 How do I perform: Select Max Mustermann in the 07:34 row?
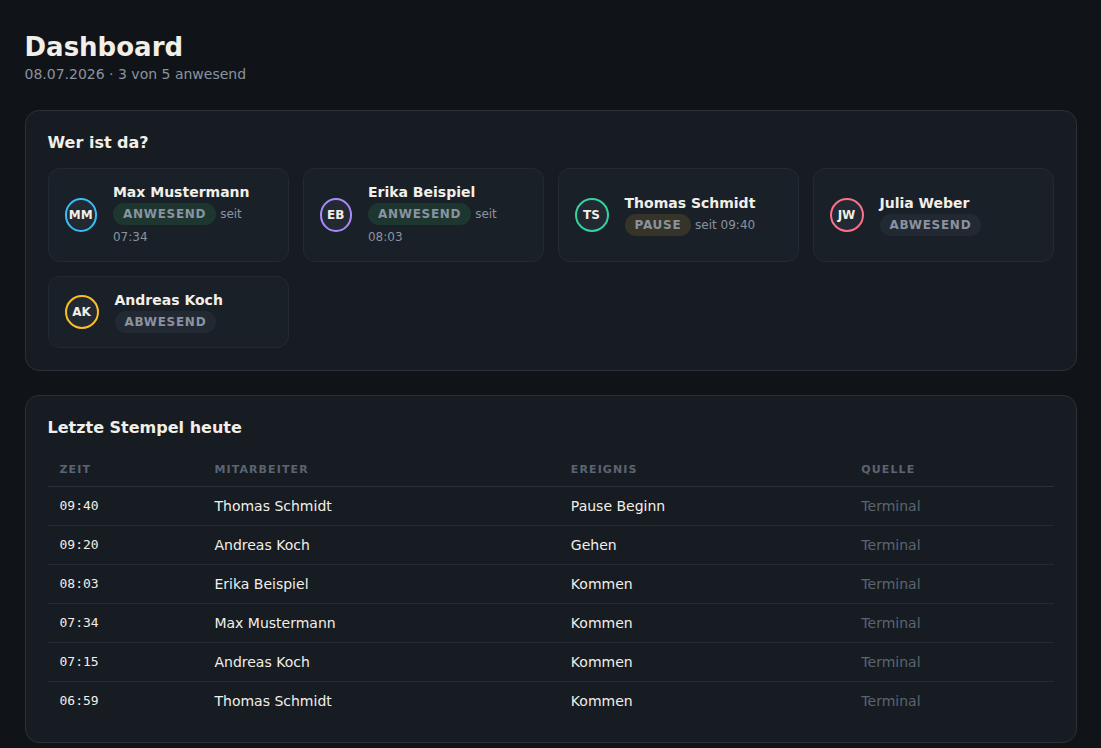pos(275,623)
